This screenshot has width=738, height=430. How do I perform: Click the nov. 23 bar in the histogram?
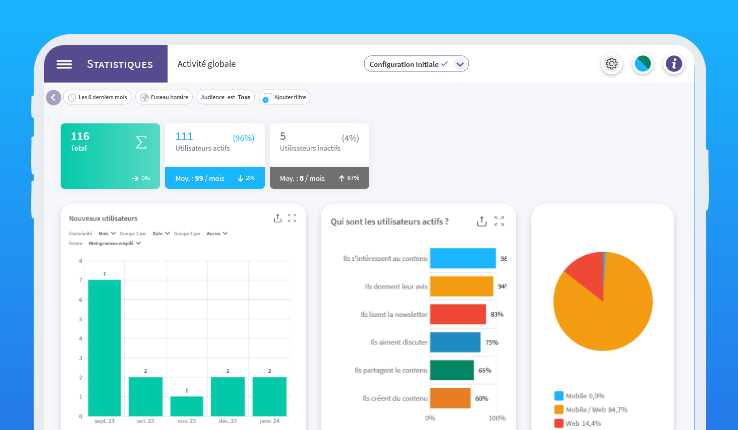point(186,406)
